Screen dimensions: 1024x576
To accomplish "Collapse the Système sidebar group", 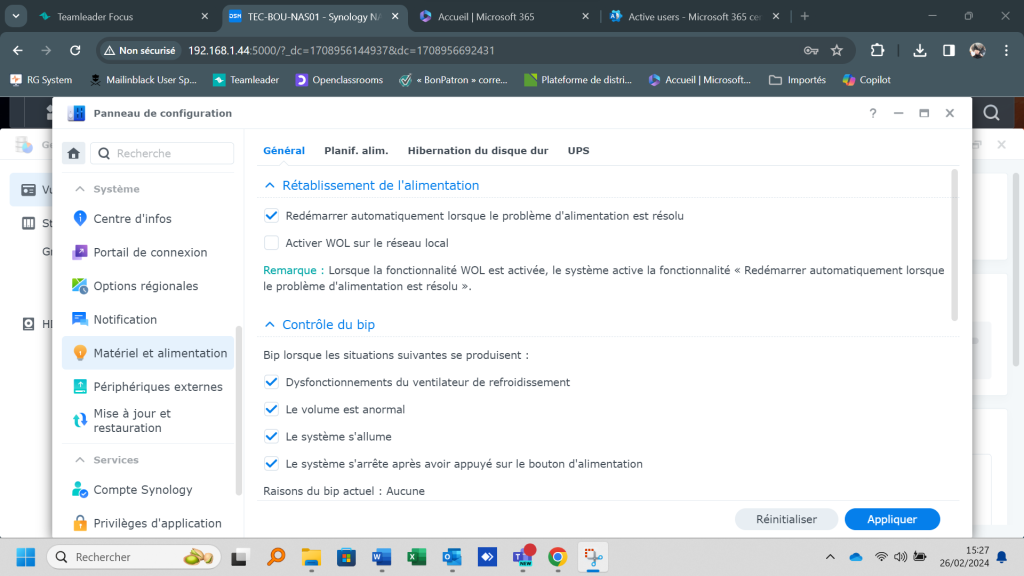I will [80, 189].
